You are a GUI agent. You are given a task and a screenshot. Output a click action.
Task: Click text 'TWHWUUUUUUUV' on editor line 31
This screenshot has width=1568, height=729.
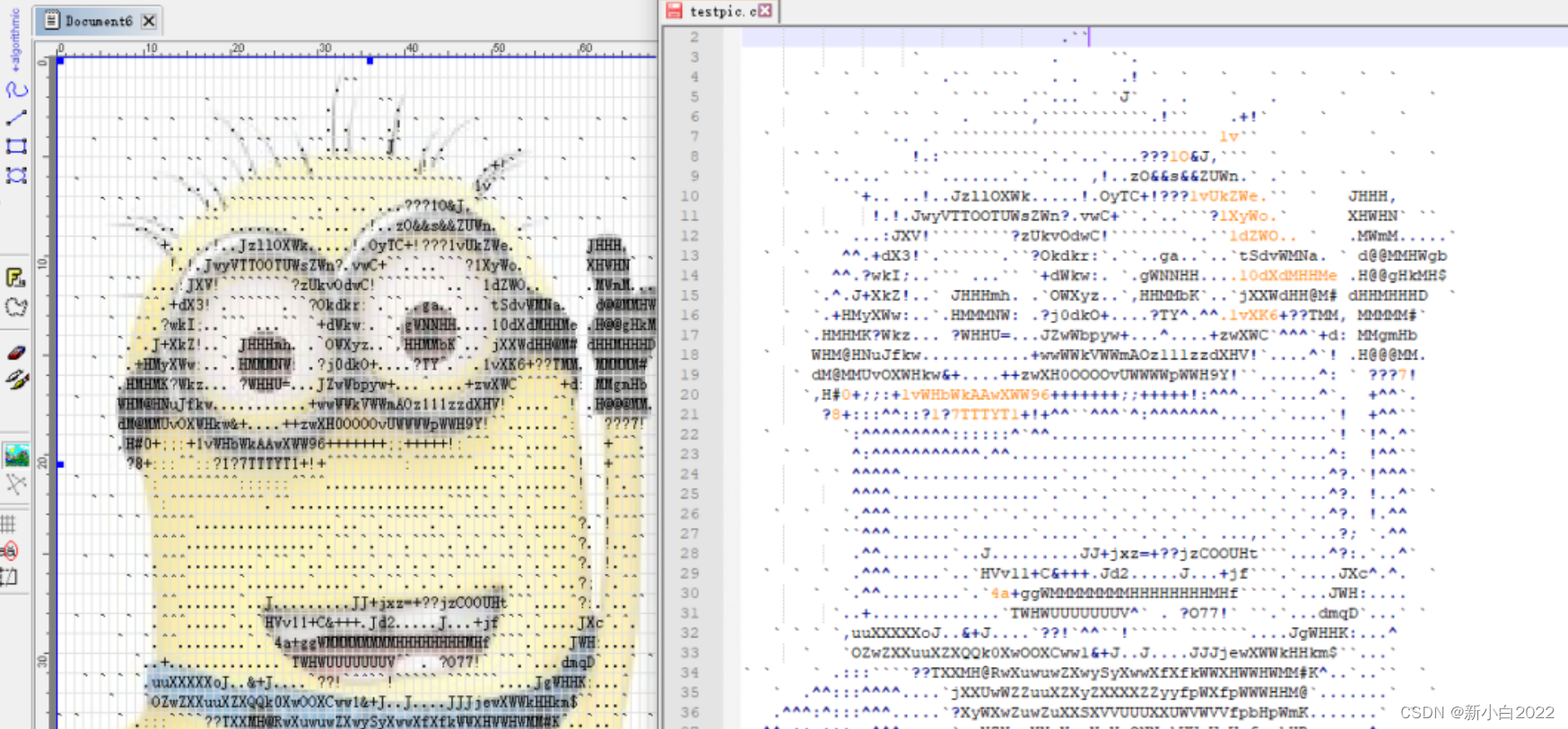(x=1069, y=613)
